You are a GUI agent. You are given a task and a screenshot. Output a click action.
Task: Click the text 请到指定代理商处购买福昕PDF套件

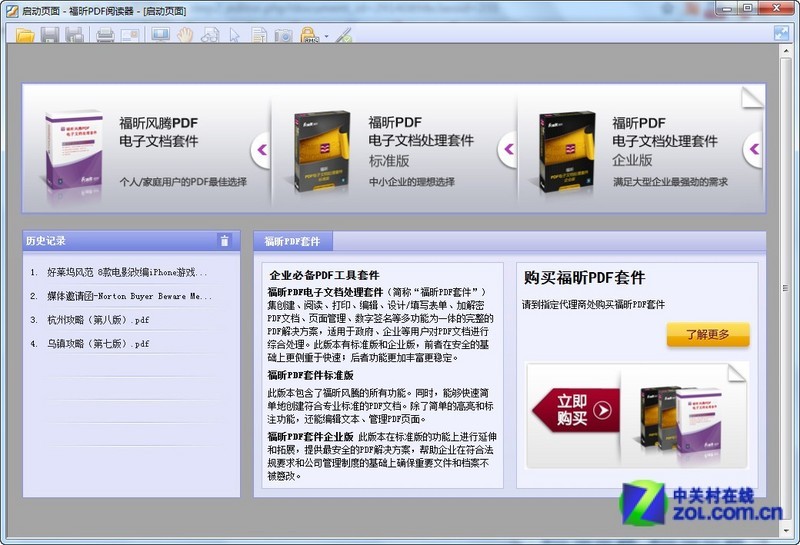click(x=593, y=305)
